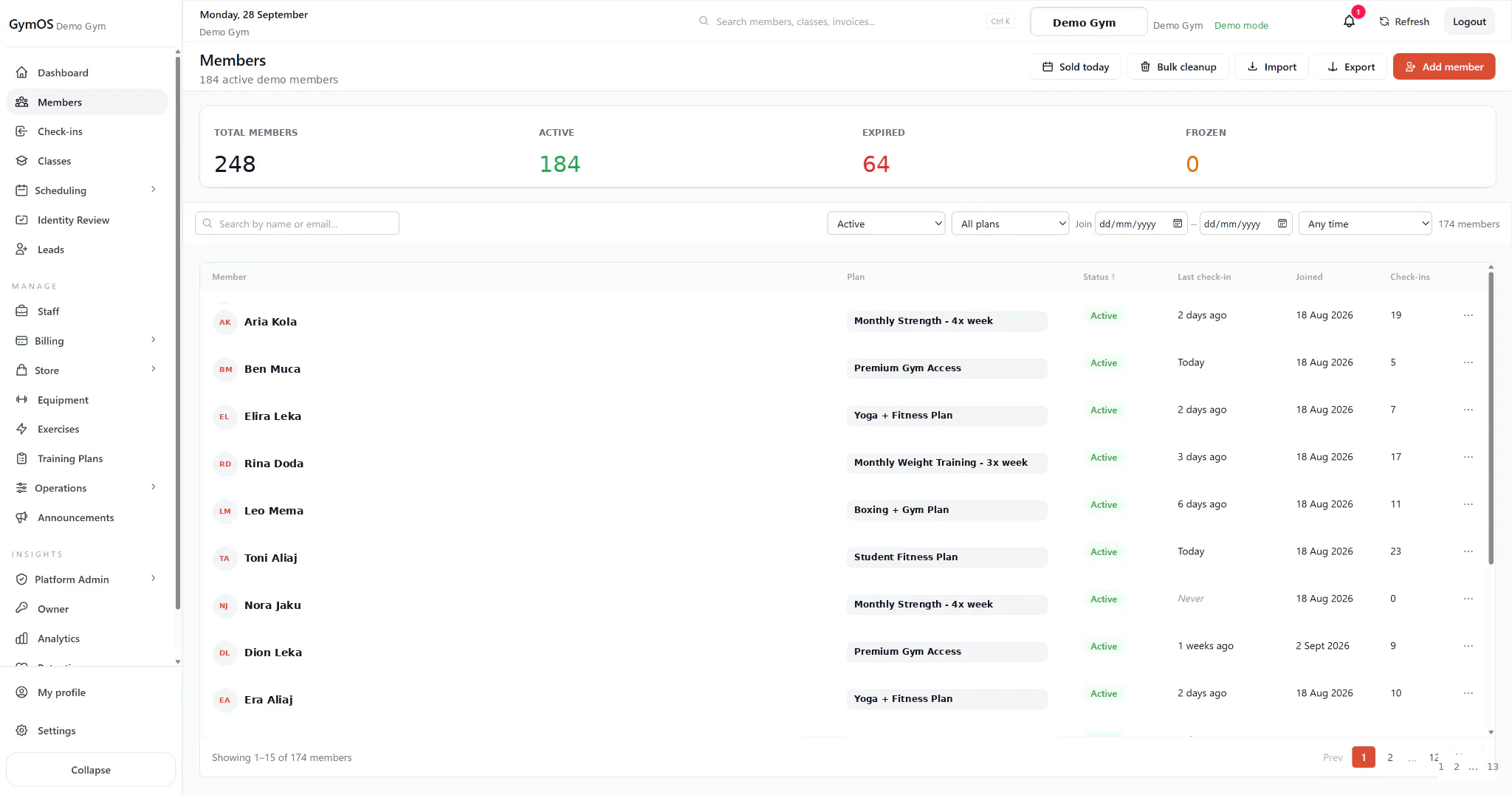This screenshot has width=1512, height=795.
Task: Click the Export button
Action: click(x=1351, y=66)
